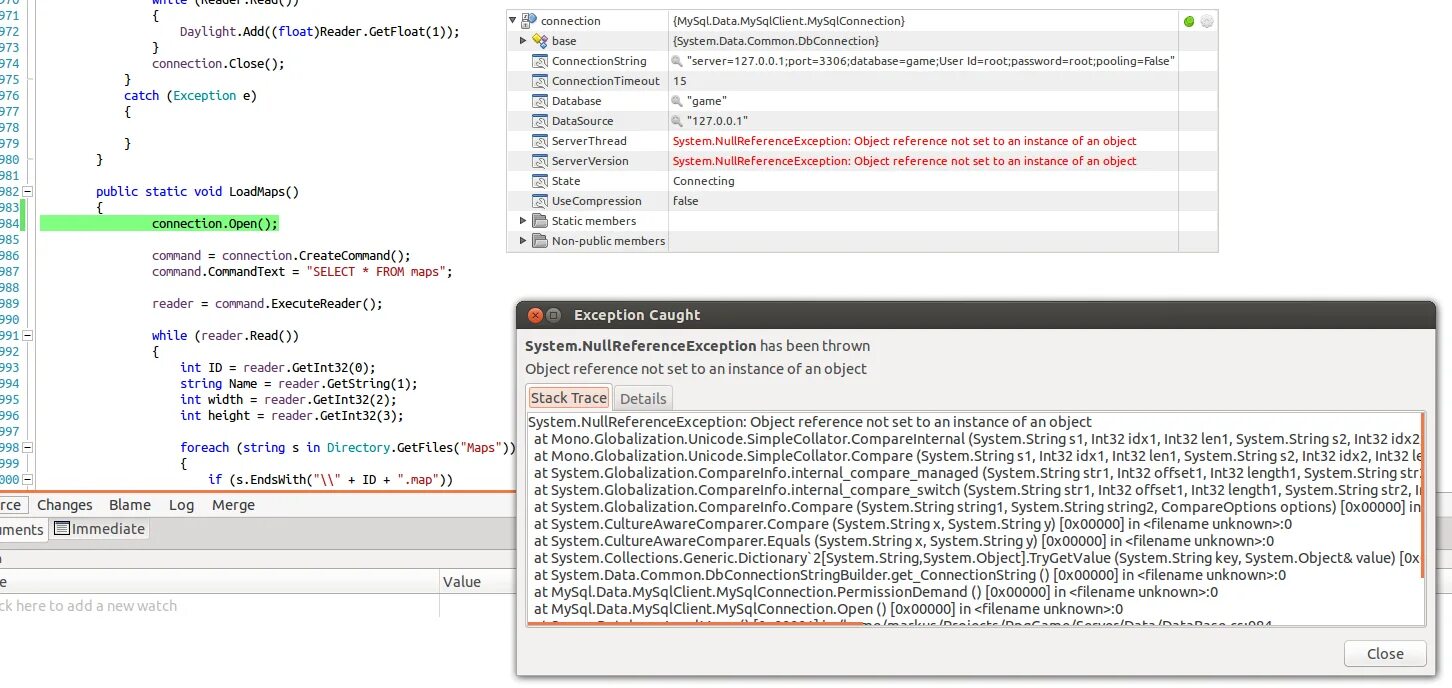The height and width of the screenshot is (688, 1452).
Task: Click the State property icon
Action: [x=541, y=181]
